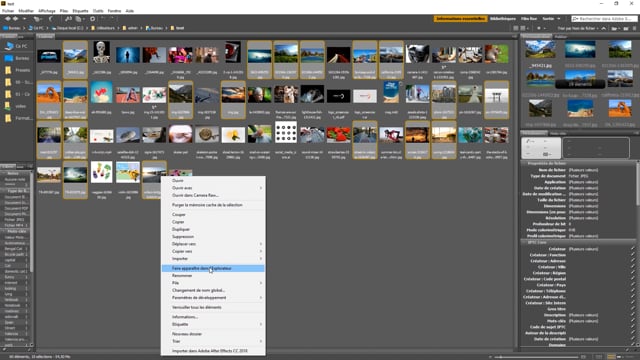Viewport: 640px width, 360px height.
Task: Click the Publier tab in the right panel
Action: [561, 36]
